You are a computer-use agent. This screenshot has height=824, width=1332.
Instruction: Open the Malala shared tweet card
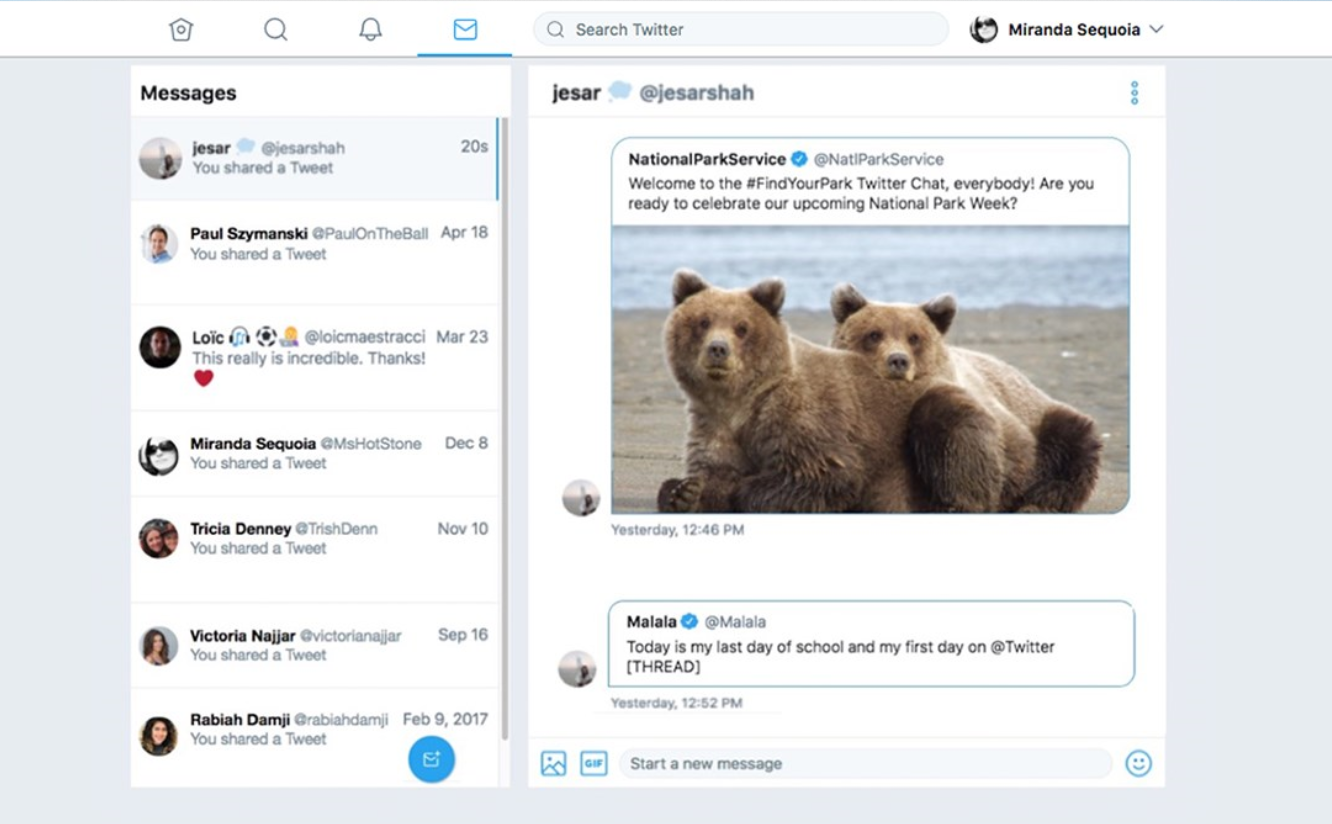tap(871, 644)
